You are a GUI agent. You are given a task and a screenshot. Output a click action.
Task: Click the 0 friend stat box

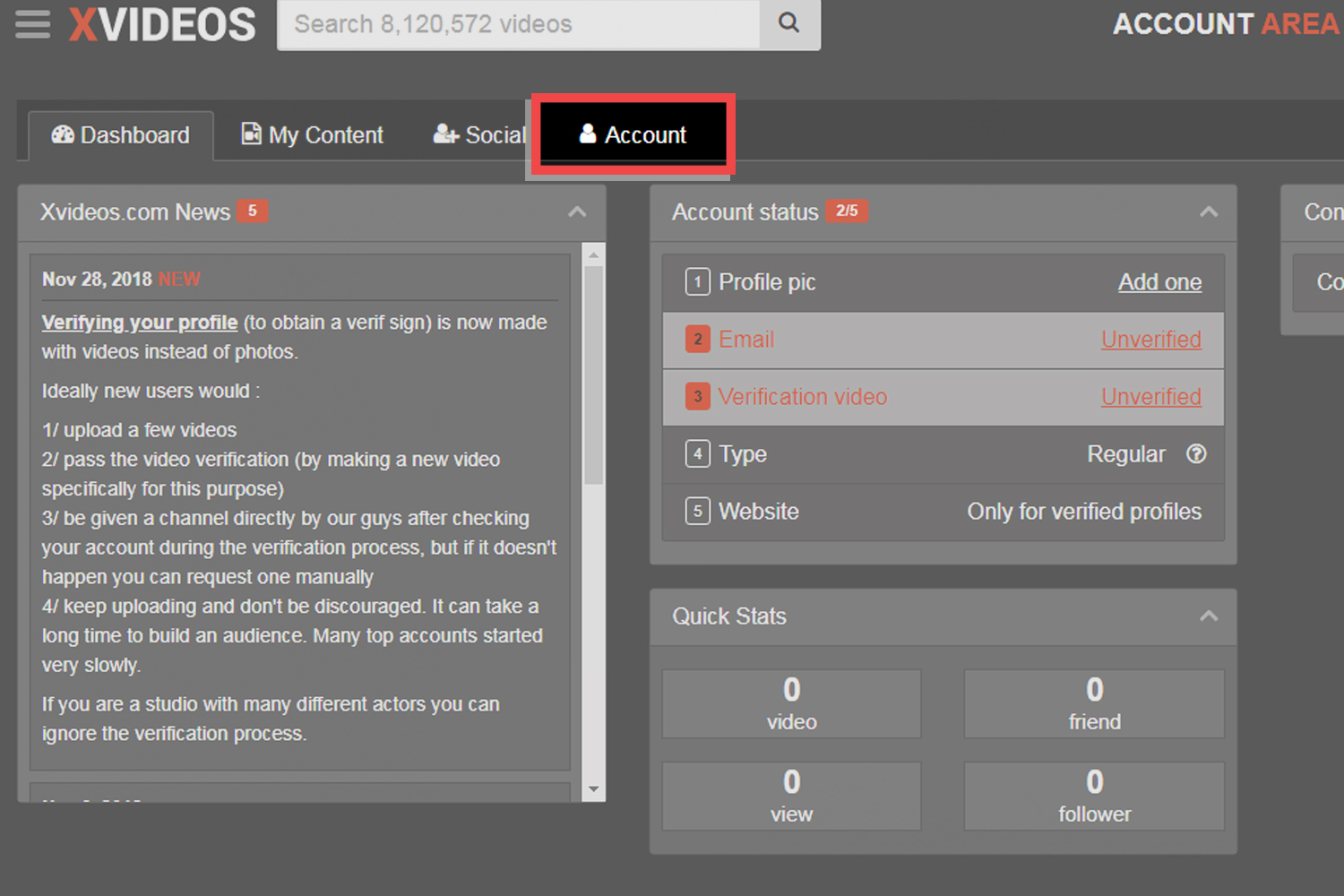tap(1094, 704)
